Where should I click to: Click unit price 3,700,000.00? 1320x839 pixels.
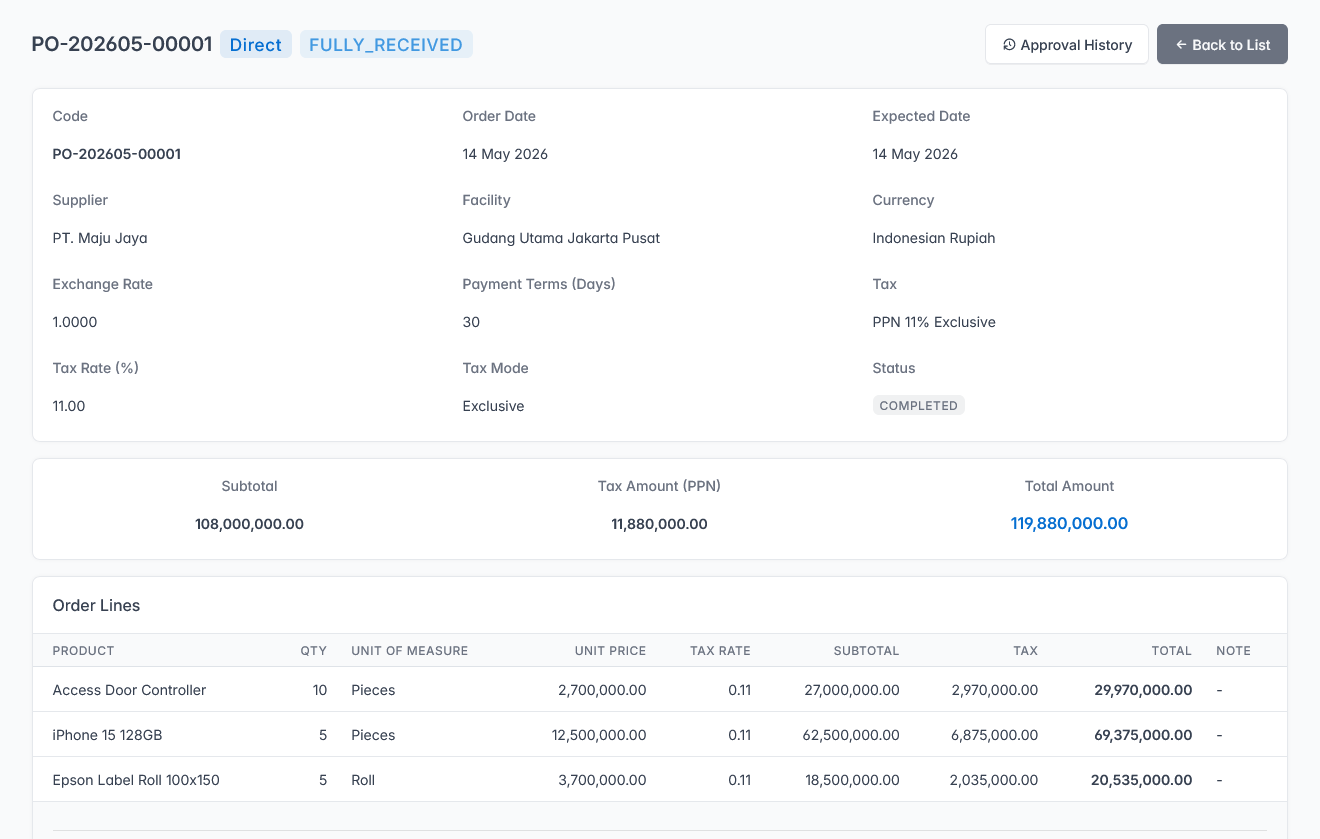602,780
